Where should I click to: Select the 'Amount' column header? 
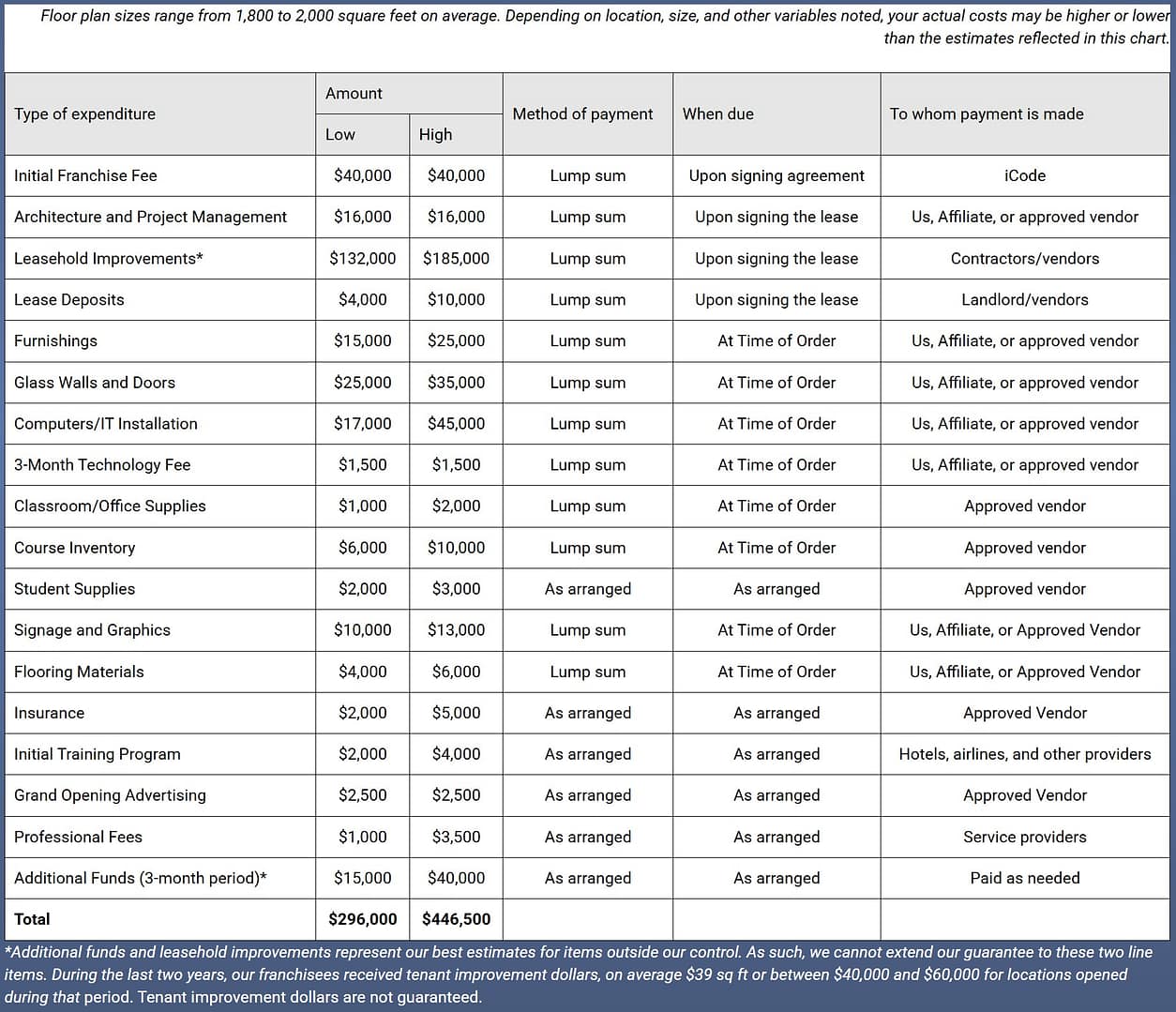(354, 93)
